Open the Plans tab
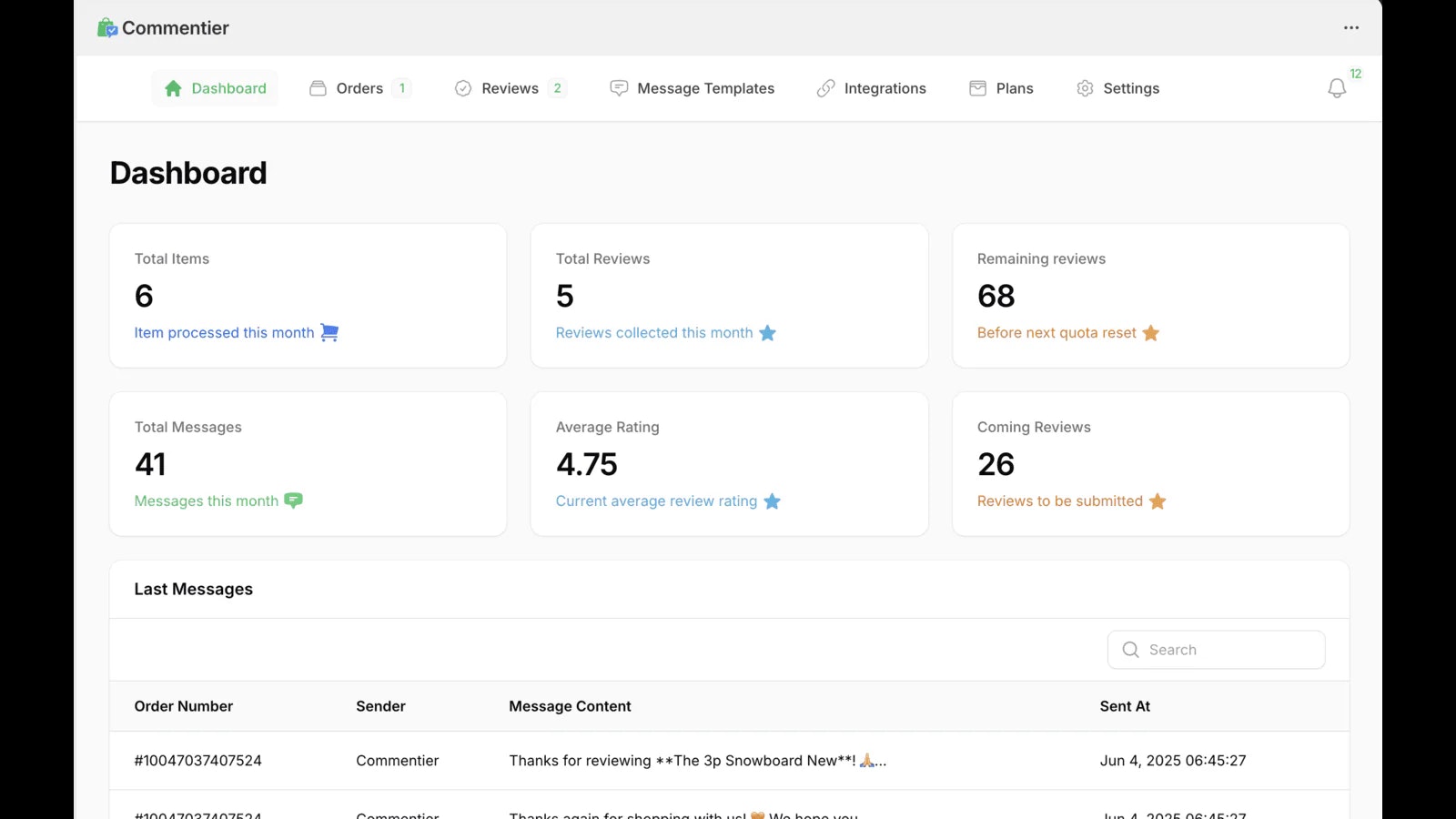This screenshot has width=1456, height=819. click(1001, 88)
